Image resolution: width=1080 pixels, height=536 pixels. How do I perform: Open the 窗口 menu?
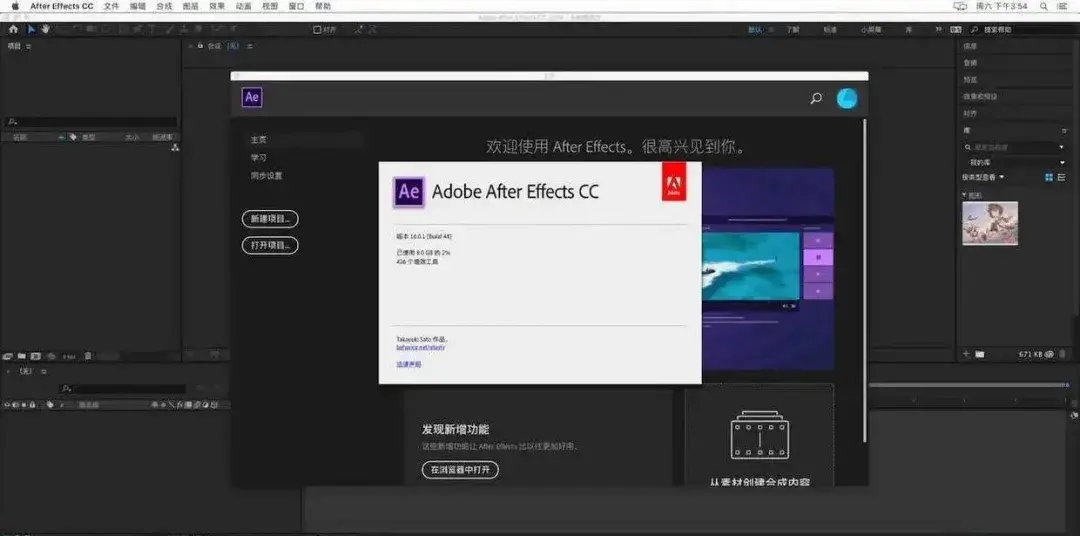(296, 6)
